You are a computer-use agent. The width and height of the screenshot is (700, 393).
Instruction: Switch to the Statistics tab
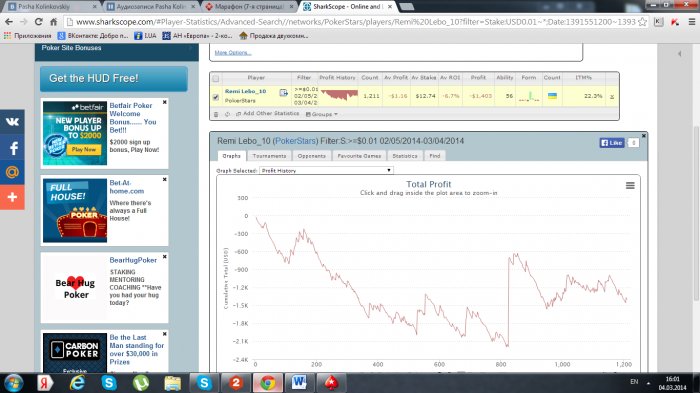pos(405,156)
